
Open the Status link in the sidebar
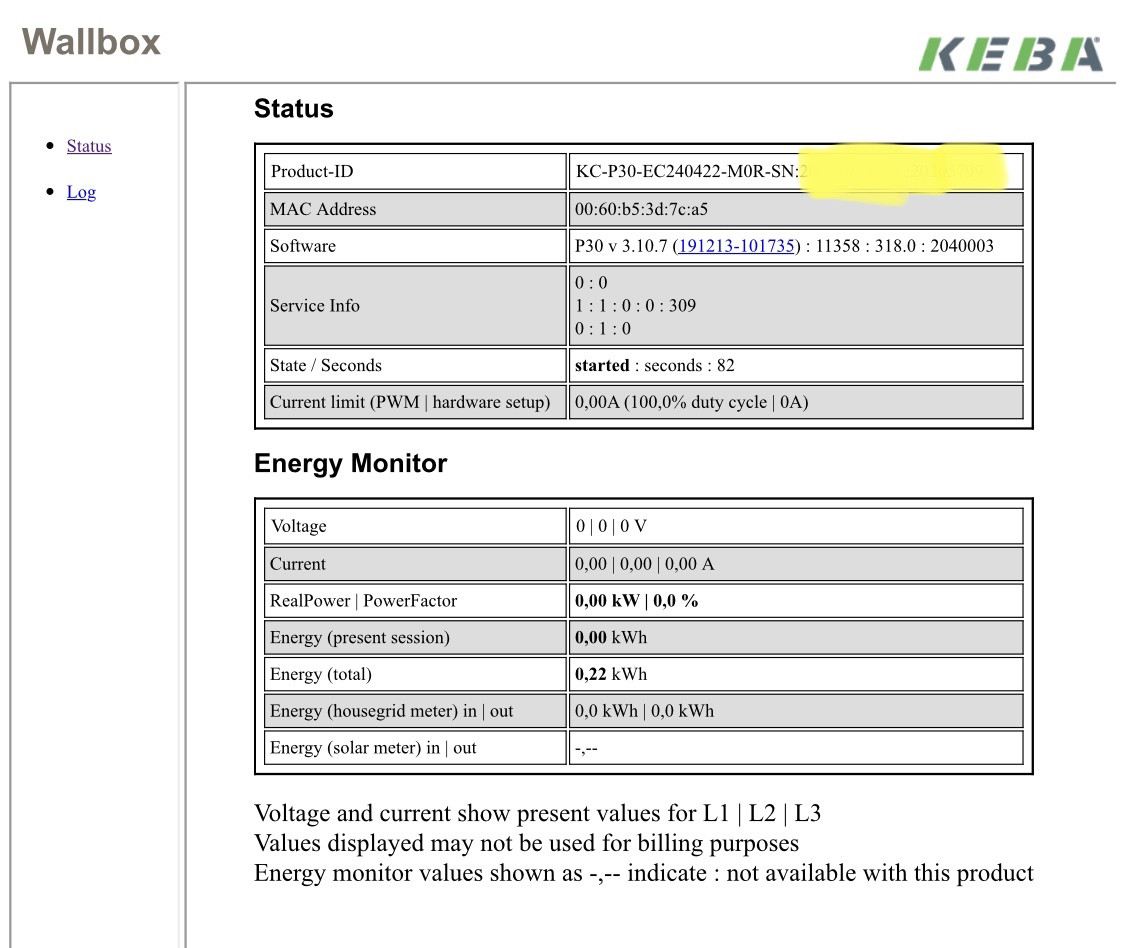[89, 146]
